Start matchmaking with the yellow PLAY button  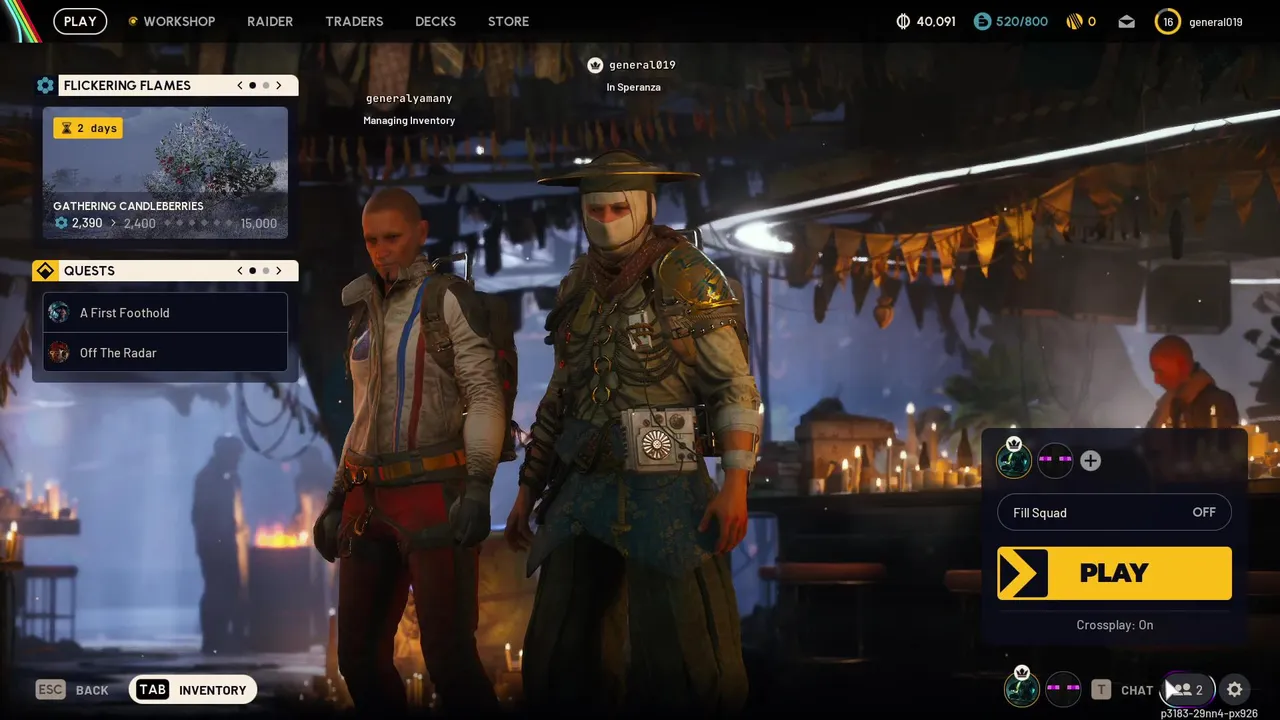click(x=1114, y=573)
